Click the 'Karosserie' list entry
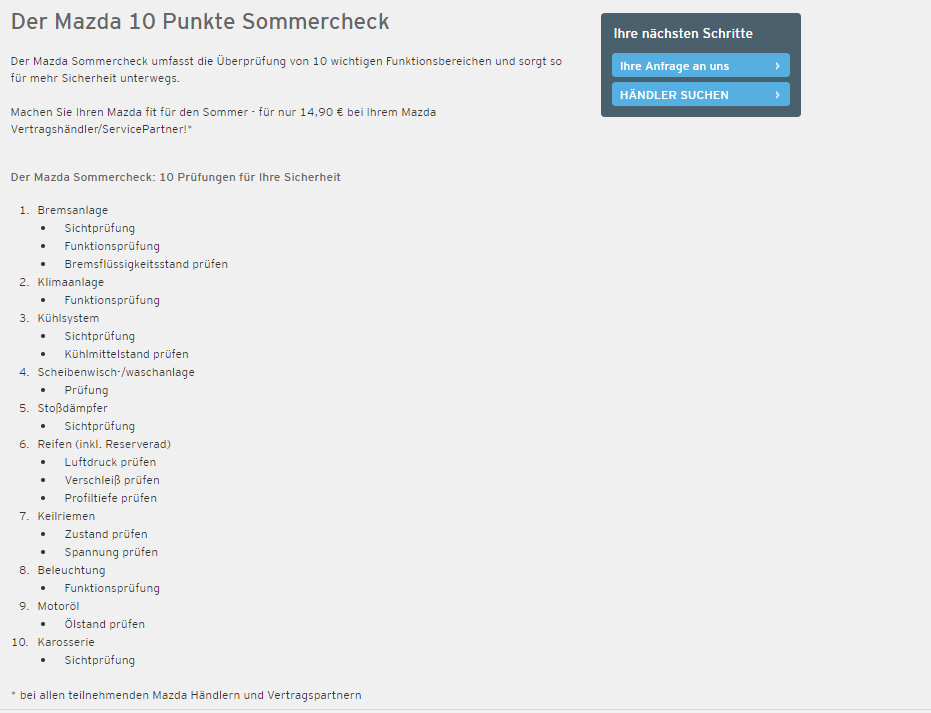 coord(66,642)
